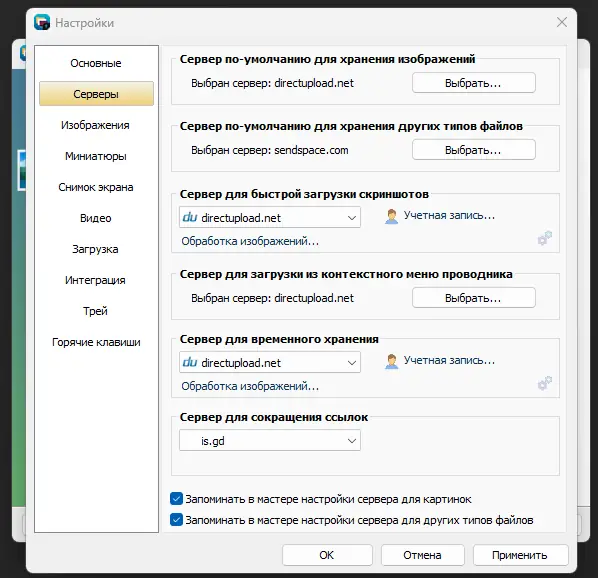Click Учетная запись link for temporary storage server
Viewport: 598px width, 578px height.
tap(449, 360)
